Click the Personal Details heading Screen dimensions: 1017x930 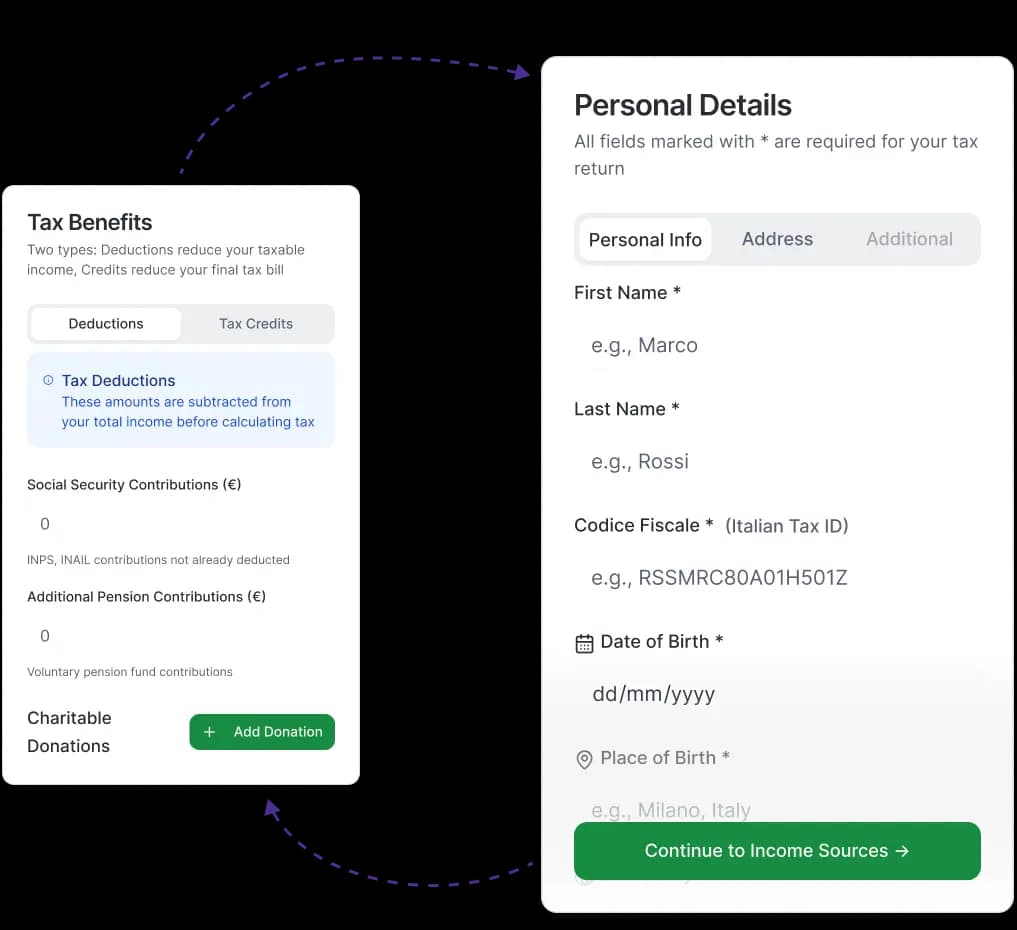(x=683, y=106)
